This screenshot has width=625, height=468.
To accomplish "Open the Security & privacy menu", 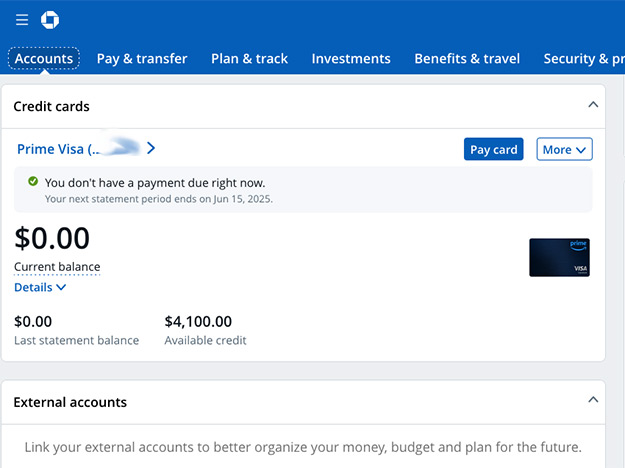I will click(x=584, y=59).
